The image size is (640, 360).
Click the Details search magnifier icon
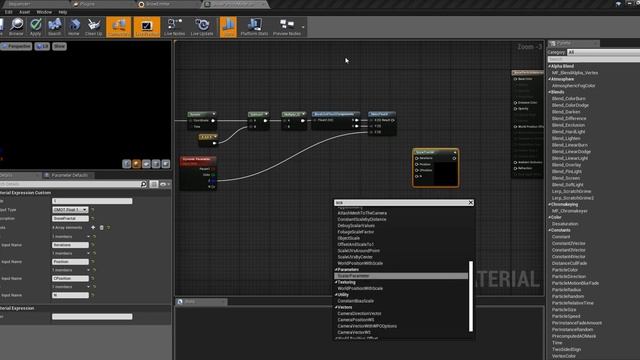point(144,184)
